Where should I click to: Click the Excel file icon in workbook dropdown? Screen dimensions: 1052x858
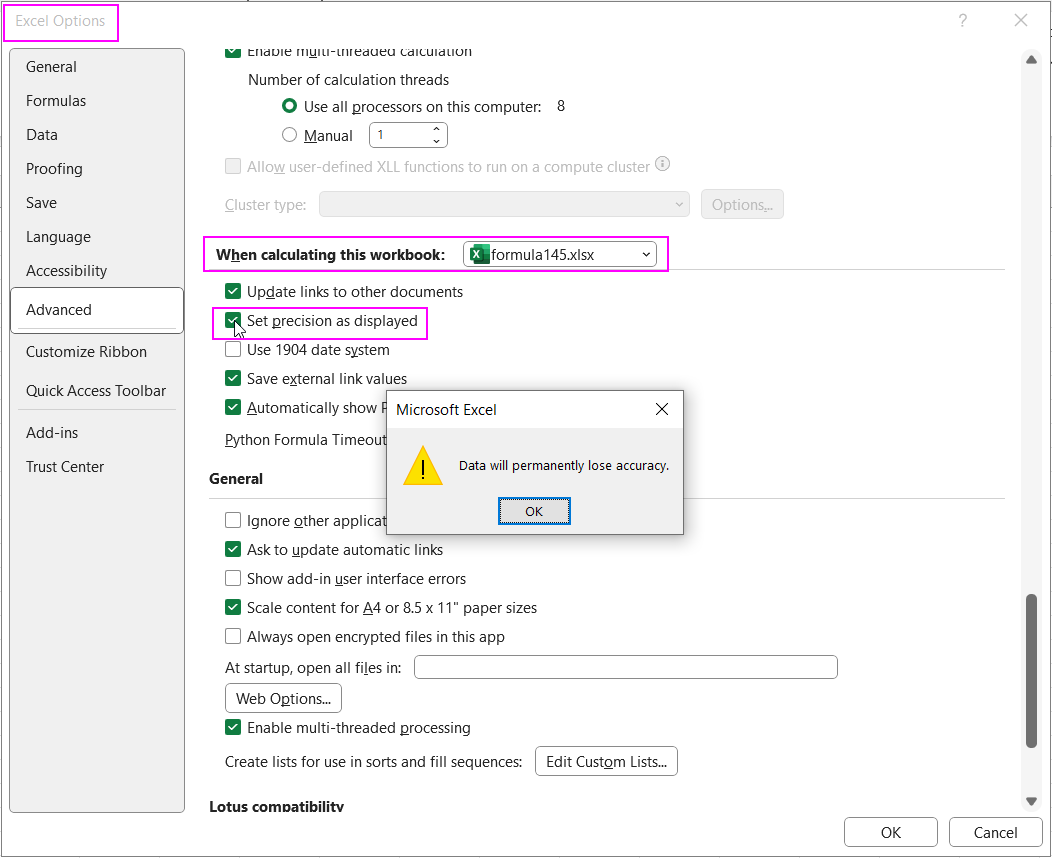(x=479, y=255)
